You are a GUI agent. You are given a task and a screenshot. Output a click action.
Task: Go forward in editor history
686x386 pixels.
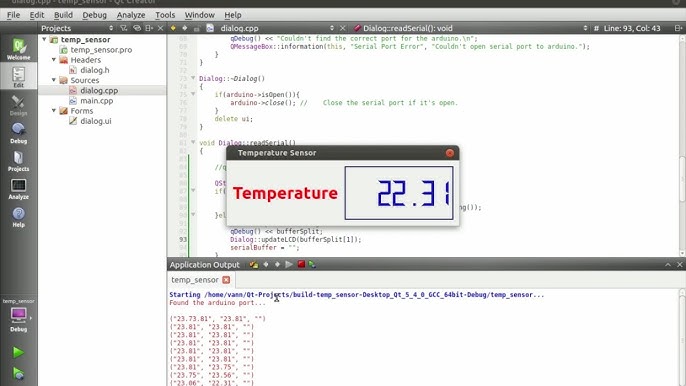pyautogui.click(x=185, y=28)
